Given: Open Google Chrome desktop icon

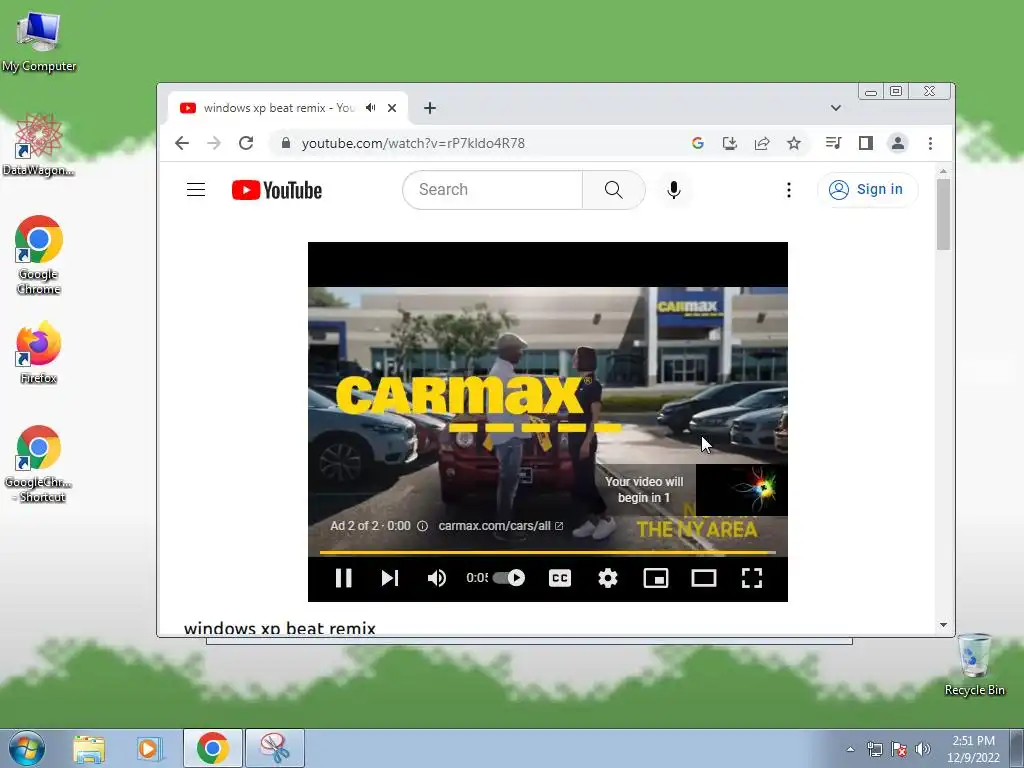Looking at the screenshot, I should (x=39, y=255).
